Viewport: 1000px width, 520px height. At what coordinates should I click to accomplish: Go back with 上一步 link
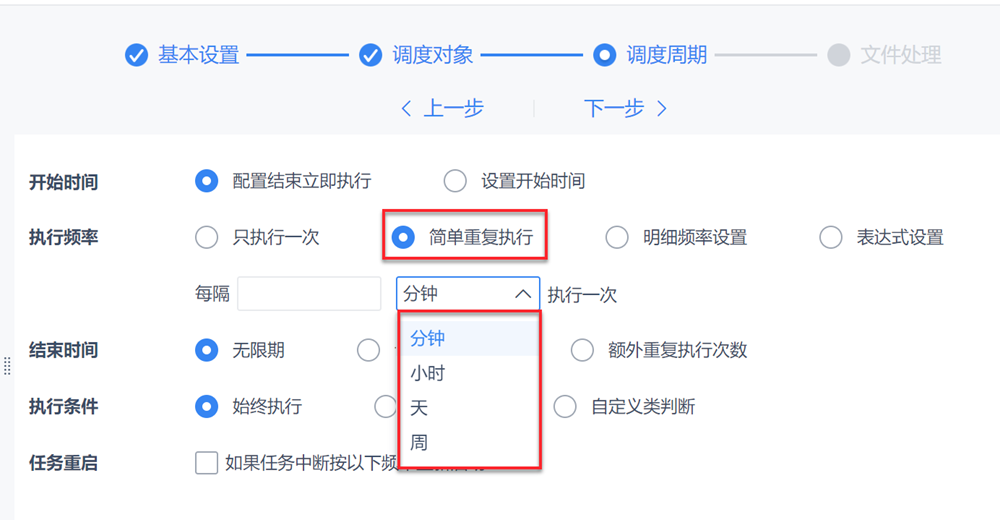click(x=441, y=108)
